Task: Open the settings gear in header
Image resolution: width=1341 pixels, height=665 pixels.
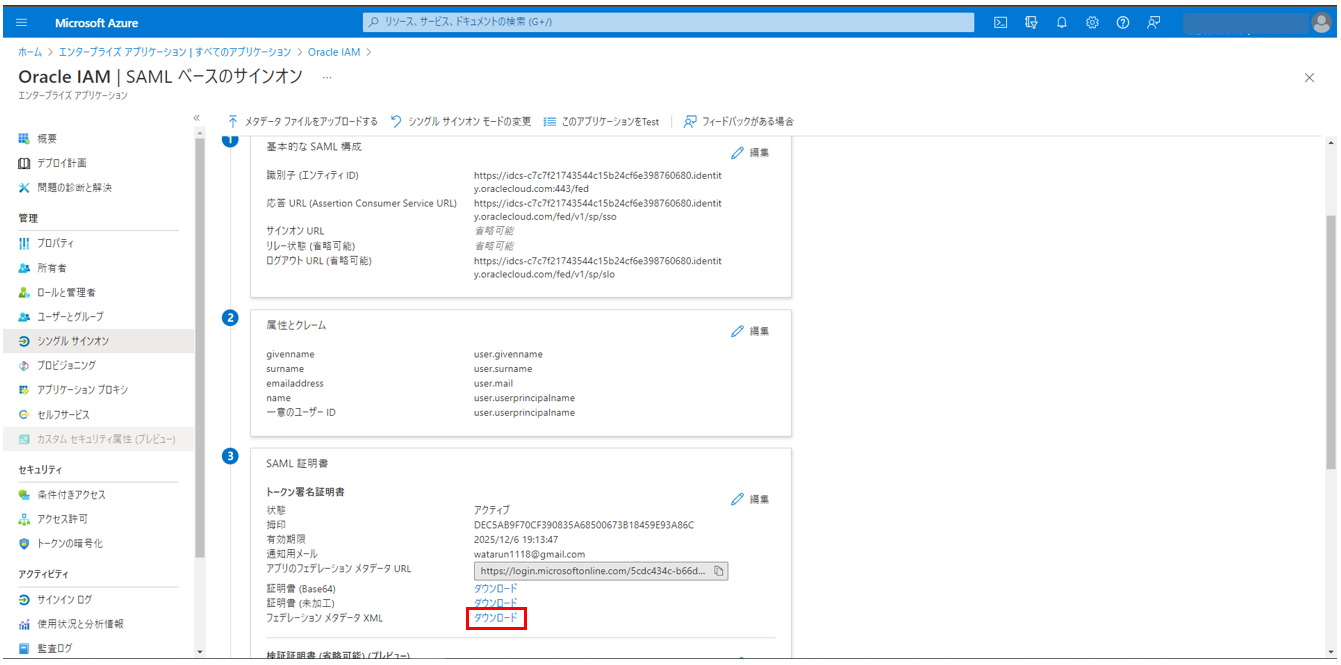Action: tap(1092, 22)
